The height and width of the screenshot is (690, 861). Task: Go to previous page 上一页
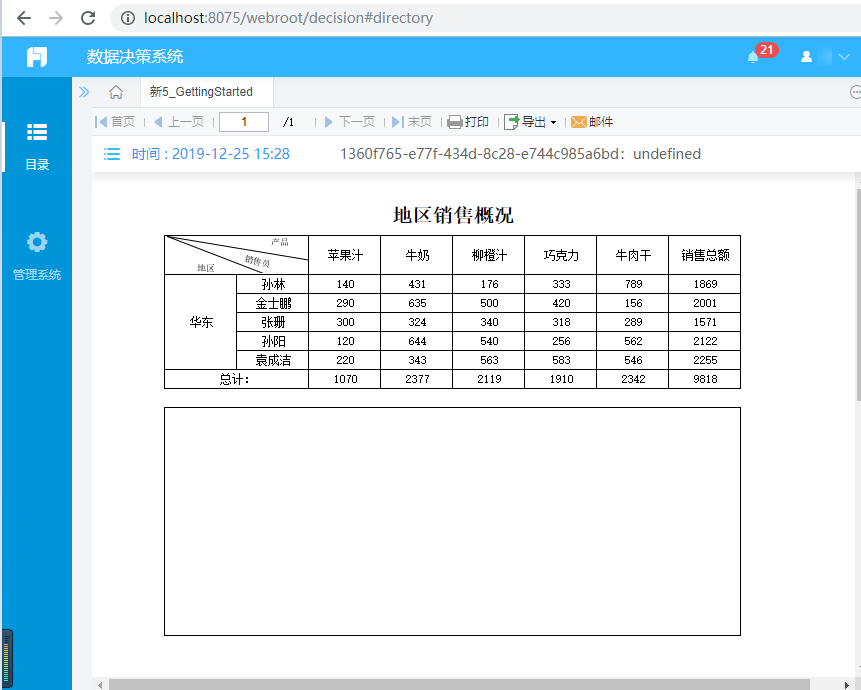tap(179, 122)
